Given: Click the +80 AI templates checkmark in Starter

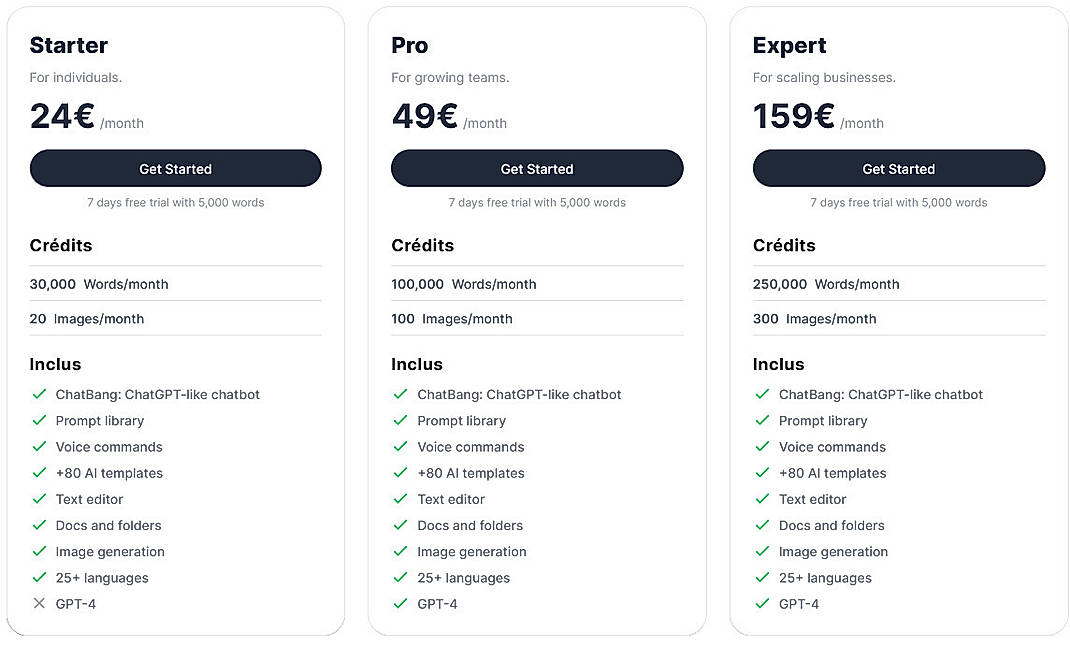Looking at the screenshot, I should [x=39, y=473].
